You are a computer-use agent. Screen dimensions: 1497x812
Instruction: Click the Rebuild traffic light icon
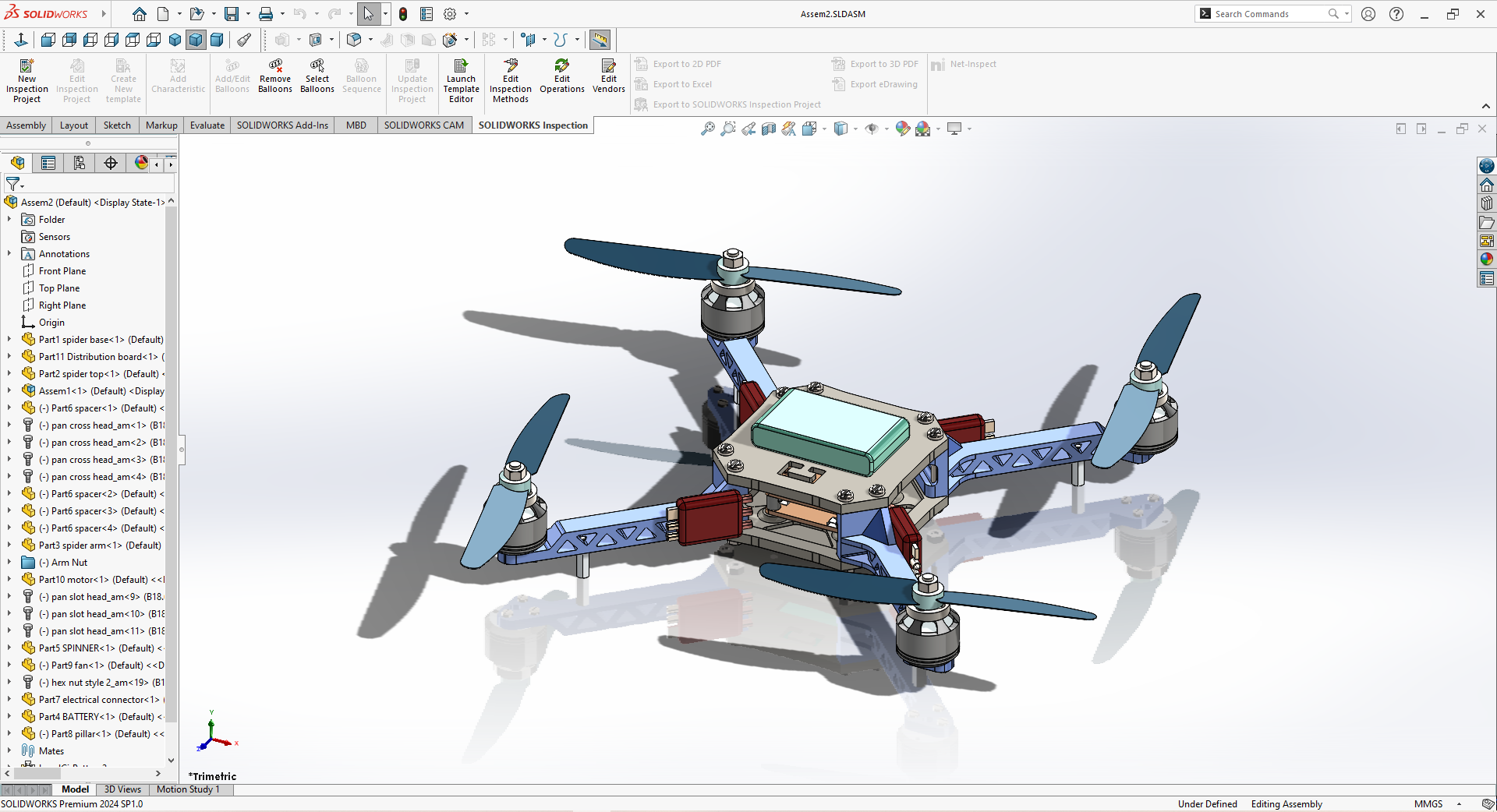(403, 14)
